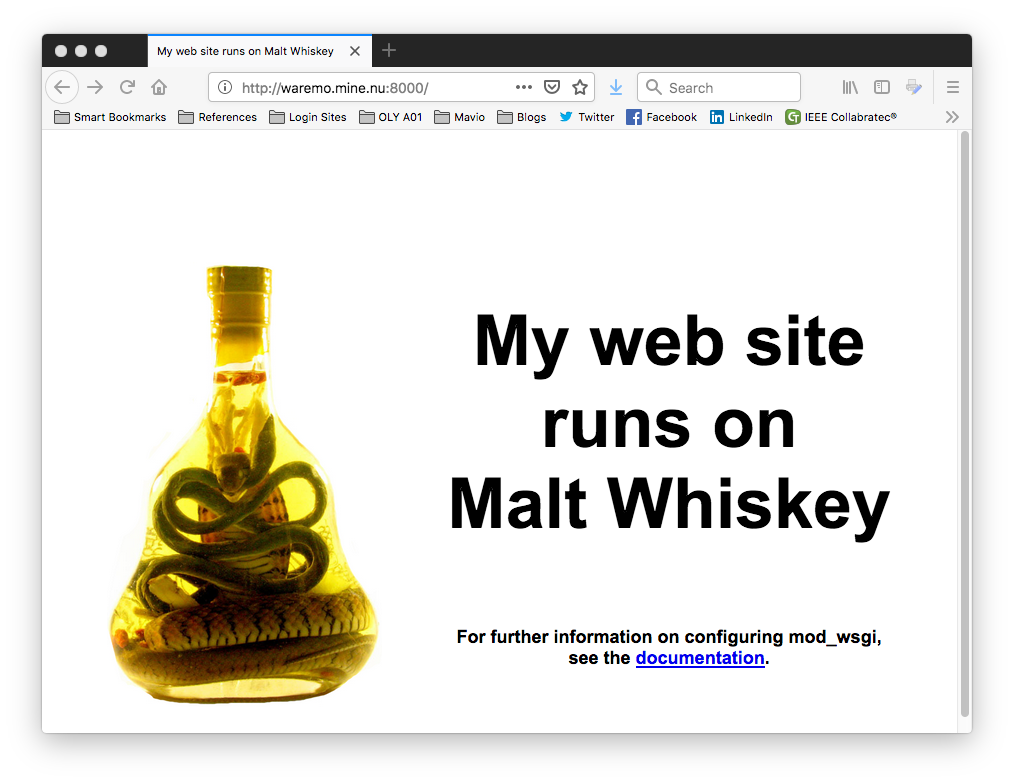Open the Facebook bookmark

pos(662,117)
